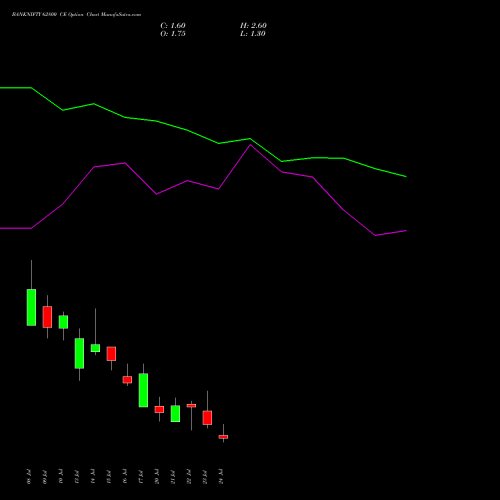Select the low value L: 1.30
Image resolution: width=500 pixels, height=500 pixels.
point(253,34)
